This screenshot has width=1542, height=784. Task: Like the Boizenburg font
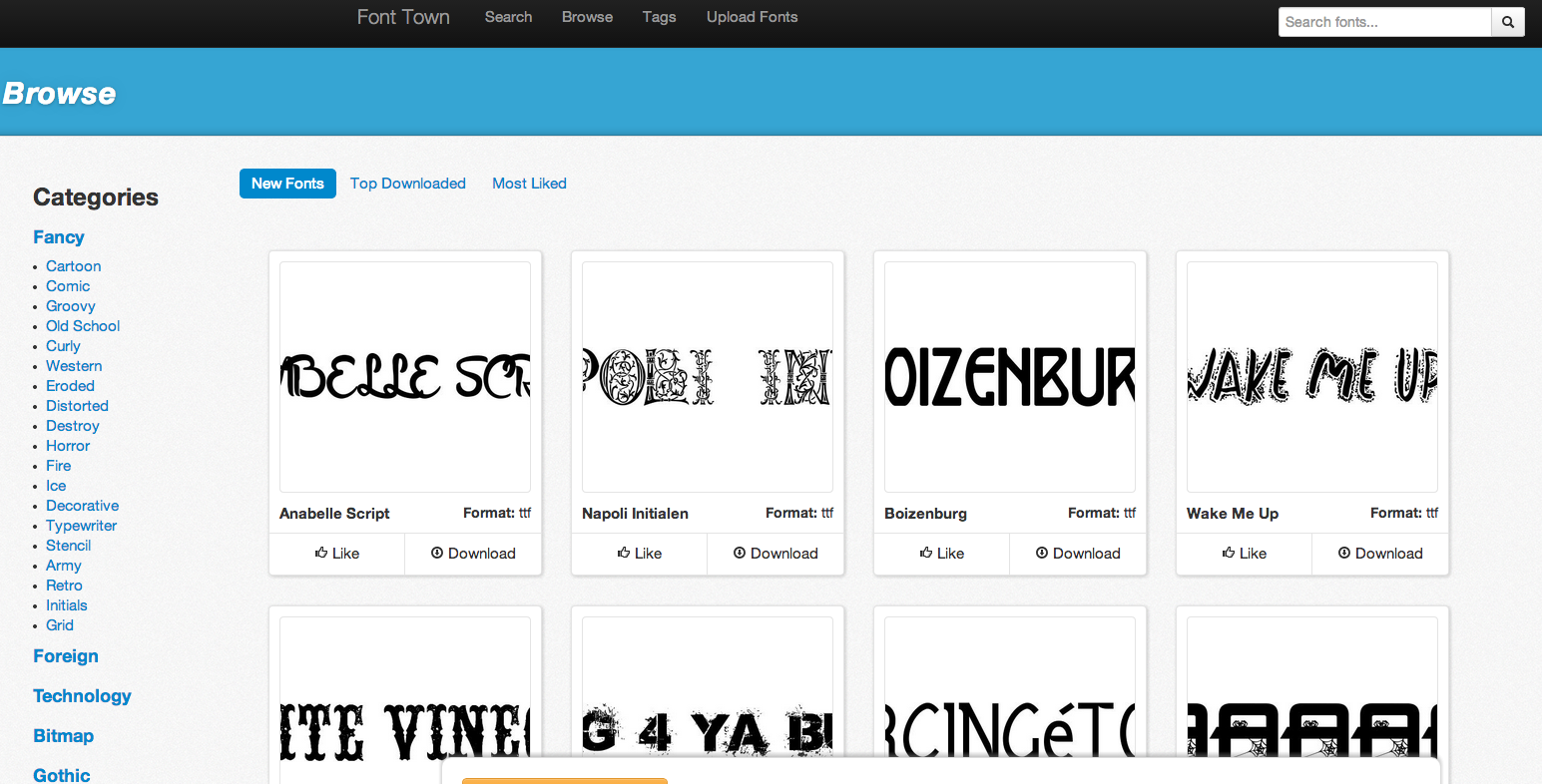pos(942,554)
